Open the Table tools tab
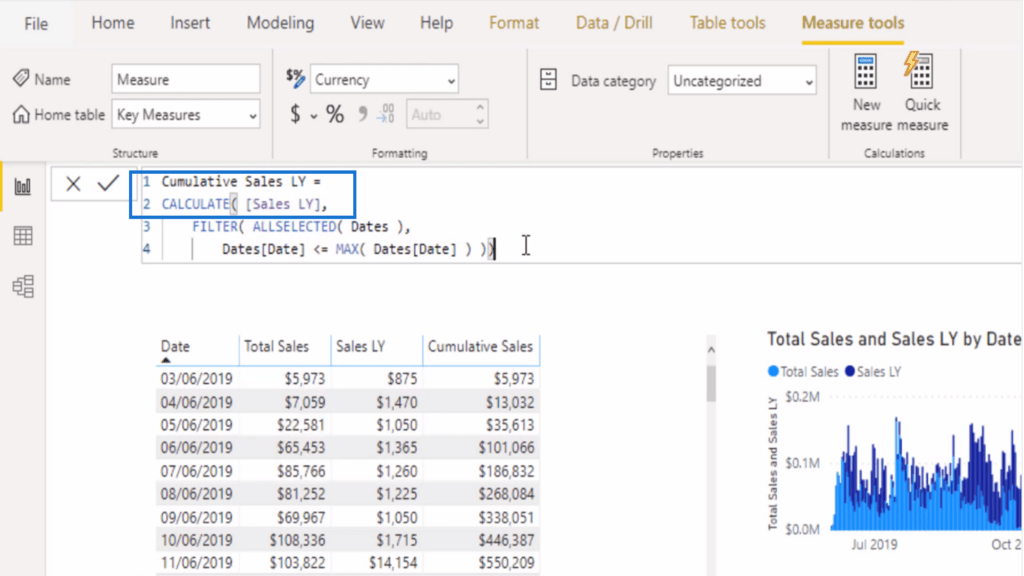Screen dimensions: 1024x576 [728, 23]
